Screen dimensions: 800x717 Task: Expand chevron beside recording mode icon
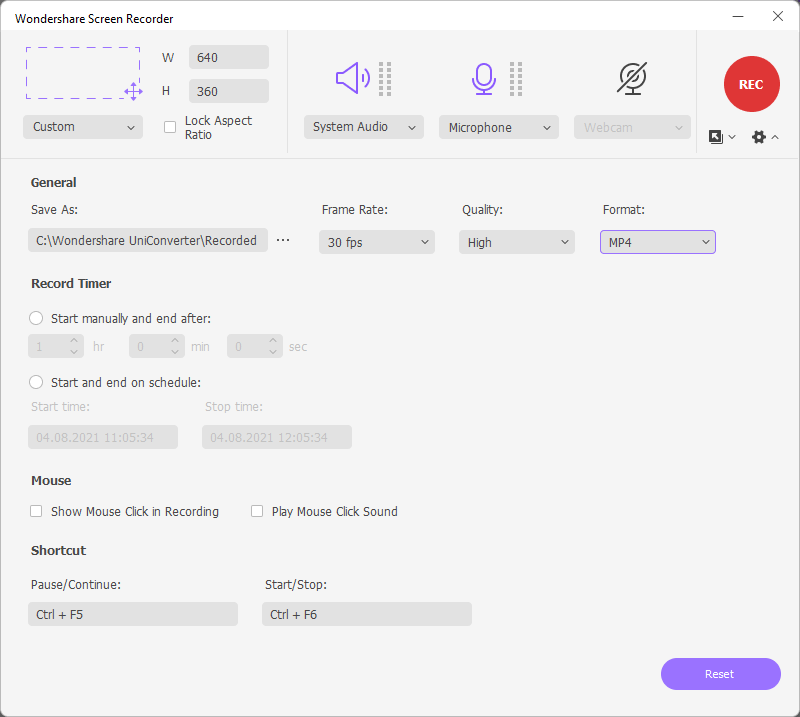[732, 137]
